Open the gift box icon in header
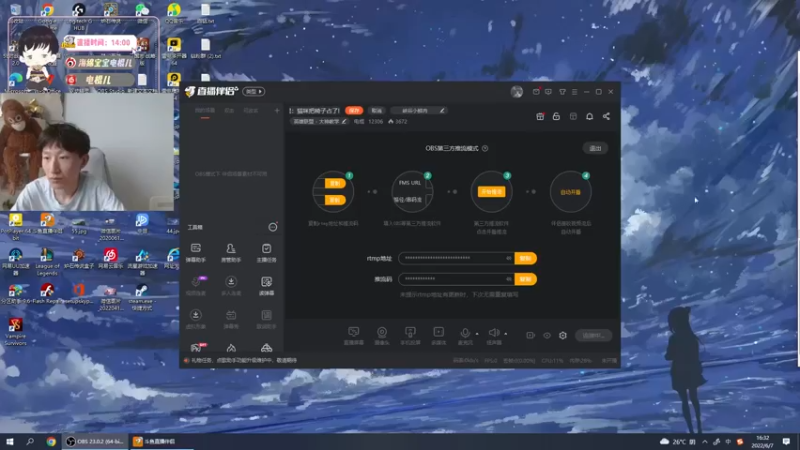 pyautogui.click(x=540, y=116)
